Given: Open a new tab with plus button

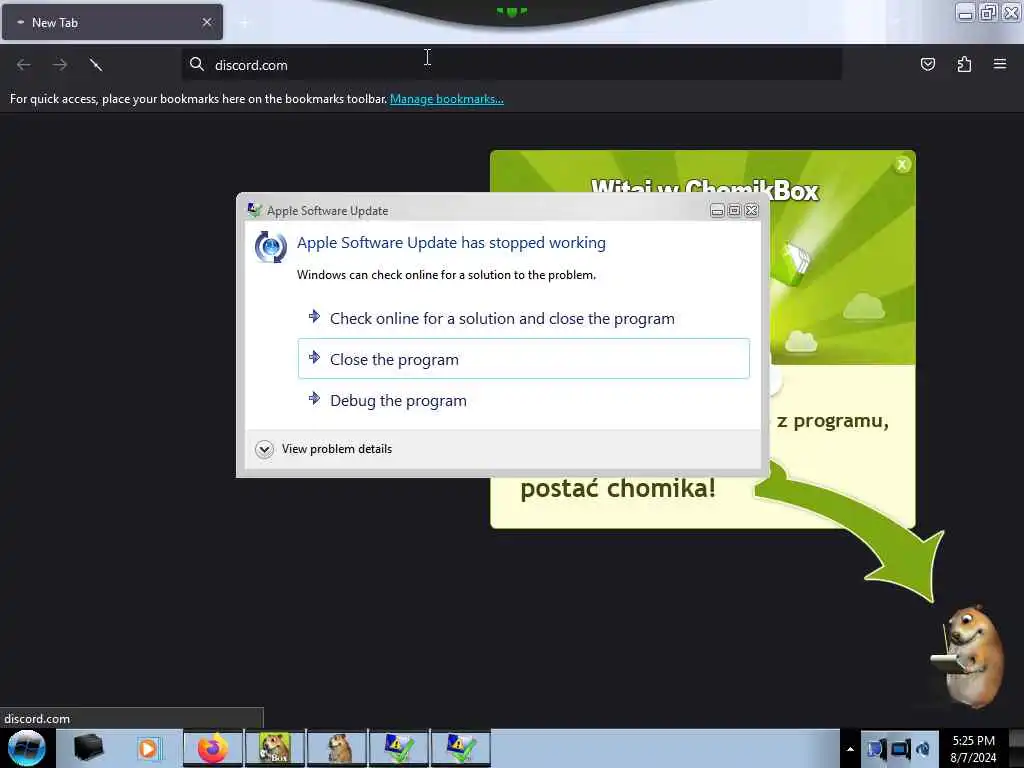Looking at the screenshot, I should [x=244, y=23].
